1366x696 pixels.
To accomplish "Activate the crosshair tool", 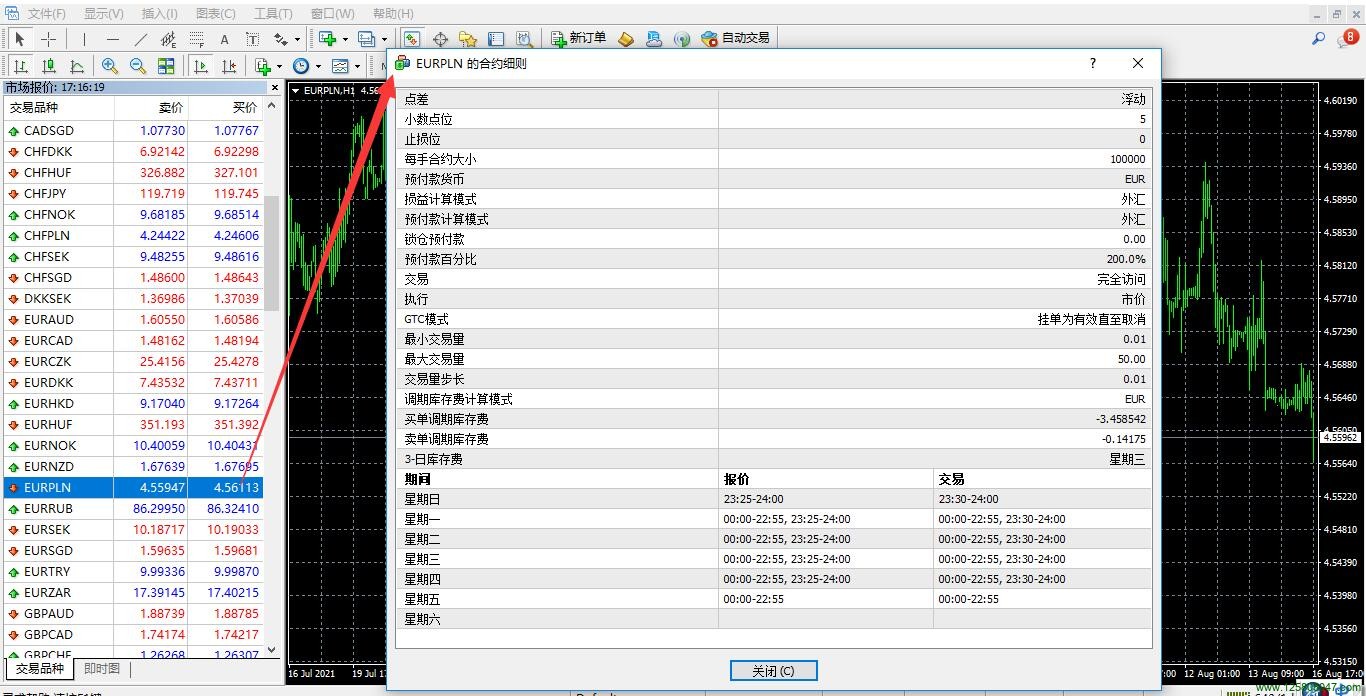I will 48,39.
